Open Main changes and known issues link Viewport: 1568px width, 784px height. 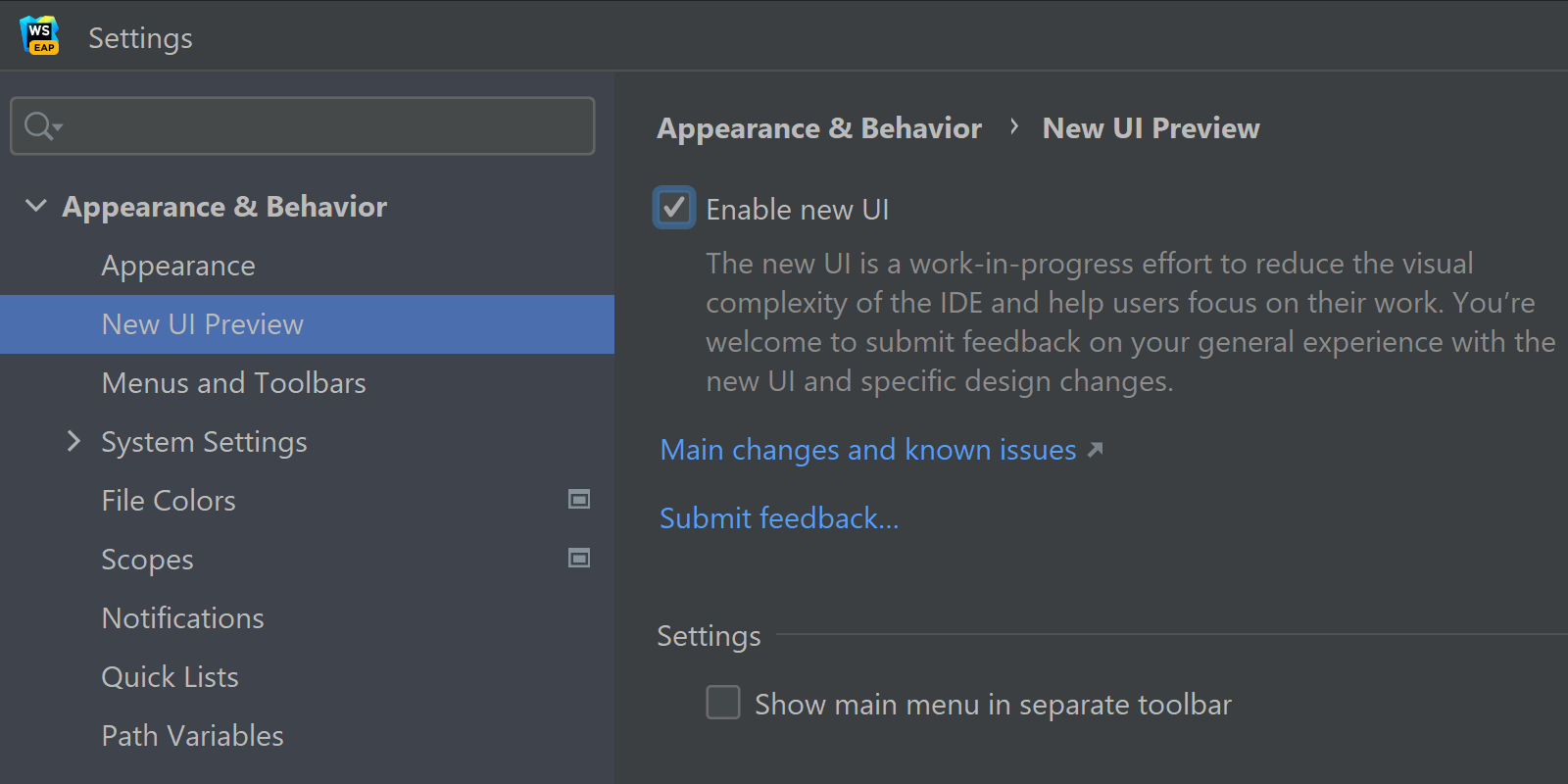pos(867,450)
